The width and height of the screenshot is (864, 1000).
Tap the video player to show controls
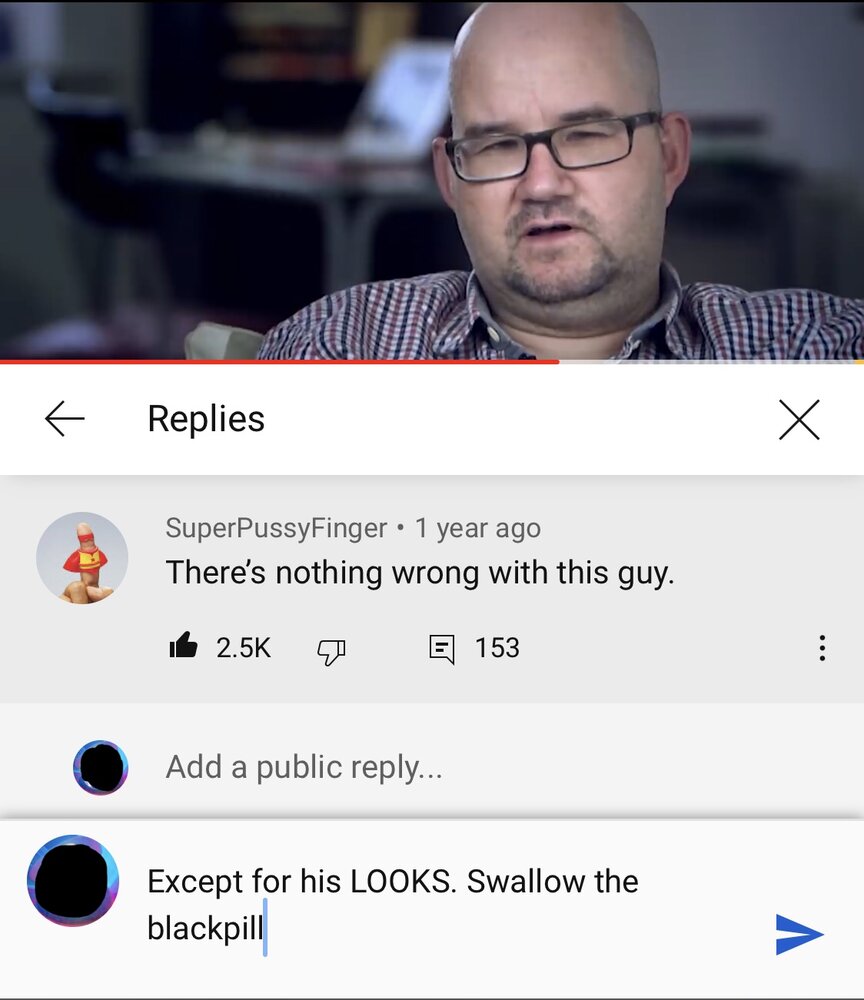[432, 179]
